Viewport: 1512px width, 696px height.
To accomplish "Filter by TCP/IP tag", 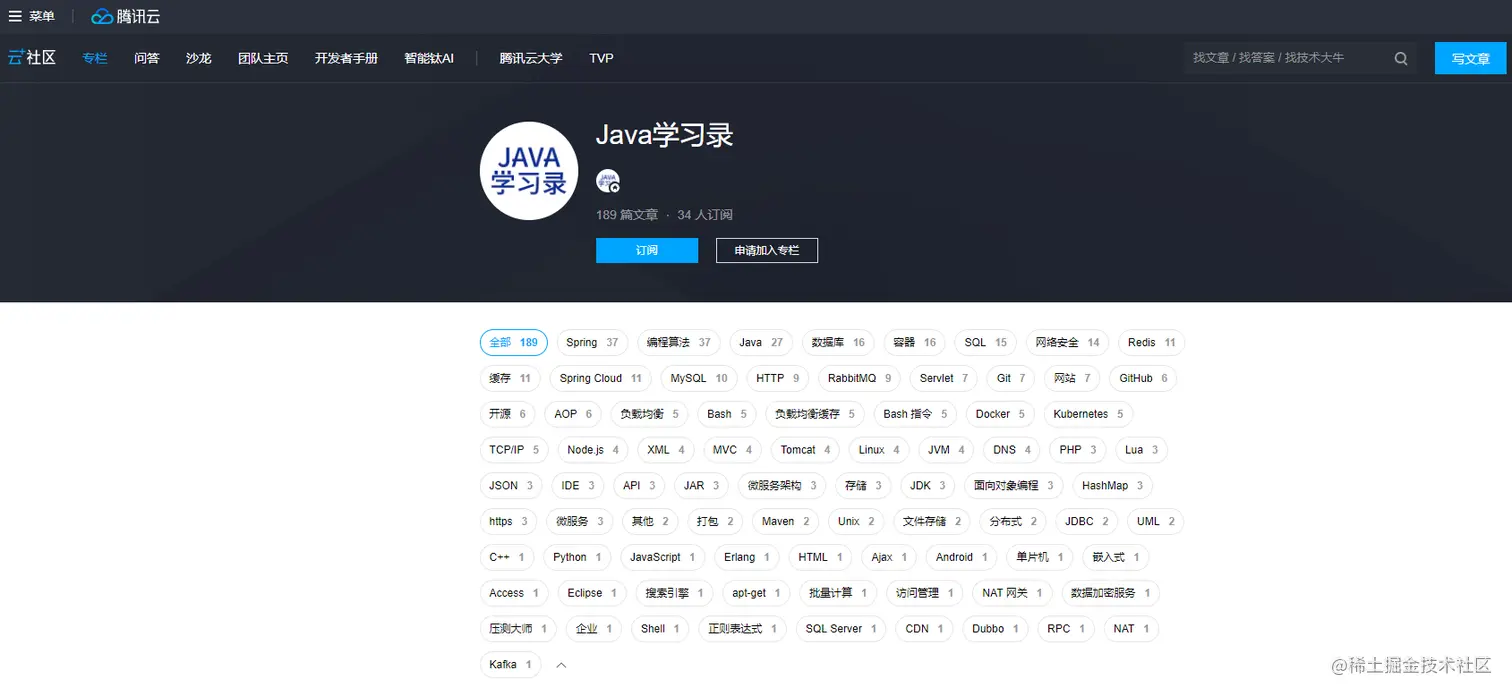I will [514, 450].
